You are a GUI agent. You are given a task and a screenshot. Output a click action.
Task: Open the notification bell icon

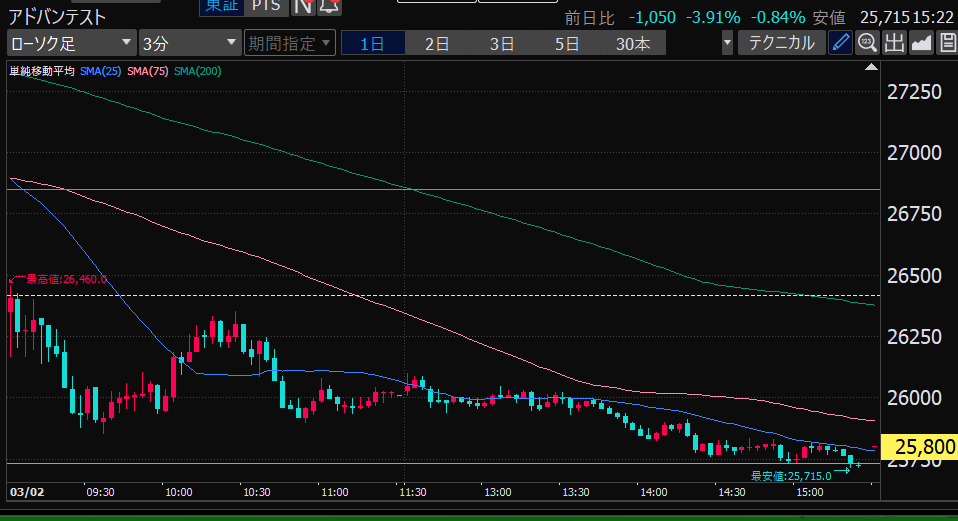click(330, 6)
